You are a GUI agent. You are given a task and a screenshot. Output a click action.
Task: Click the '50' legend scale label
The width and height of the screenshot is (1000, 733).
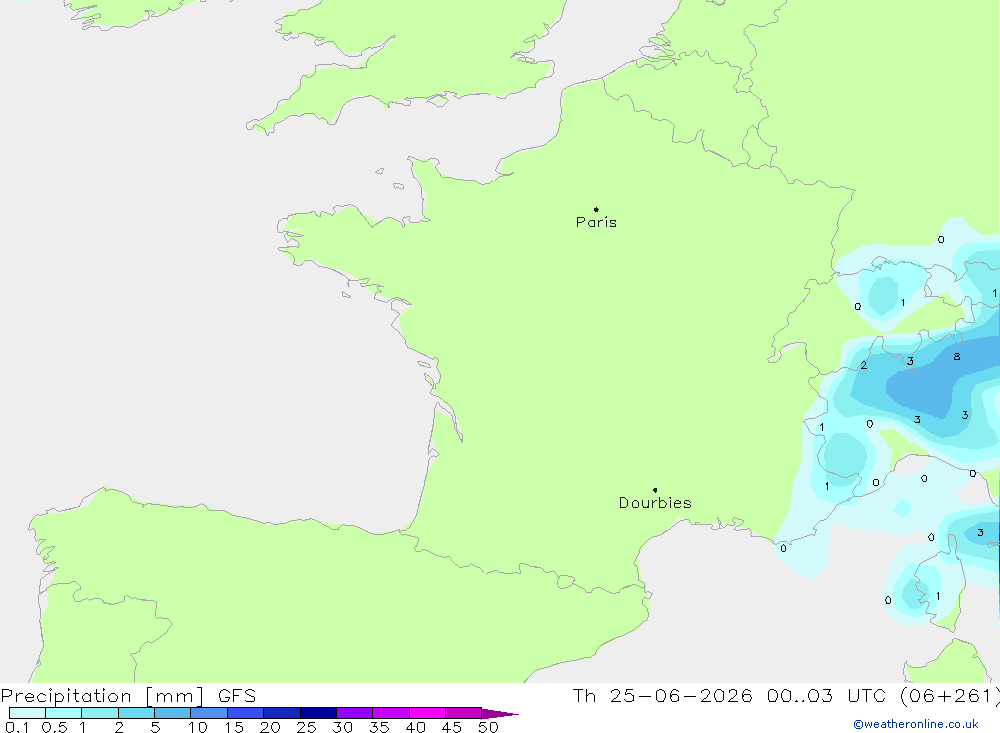click(x=488, y=727)
